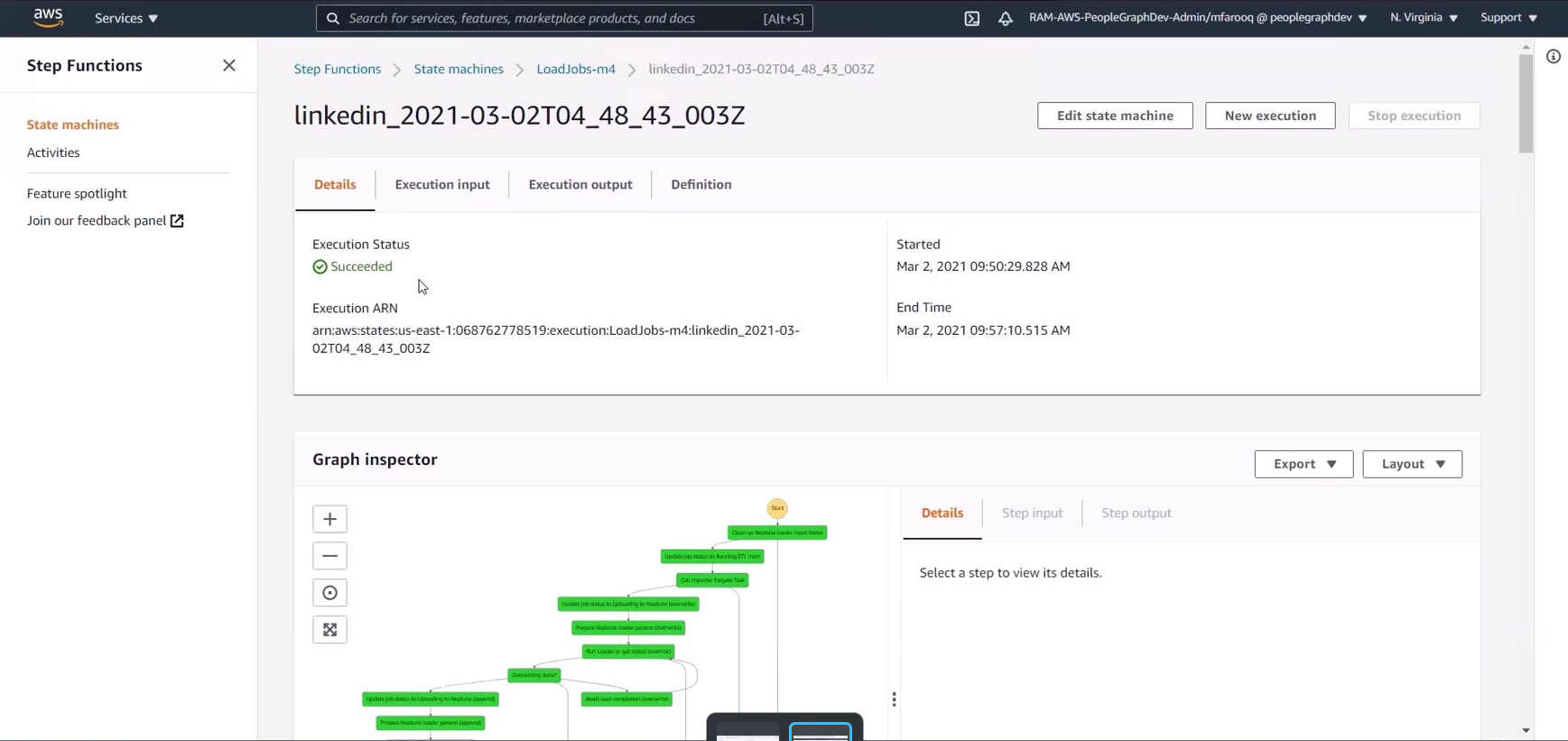Select Await load completion (overwrite) node
The image size is (1568, 741).
click(626, 699)
